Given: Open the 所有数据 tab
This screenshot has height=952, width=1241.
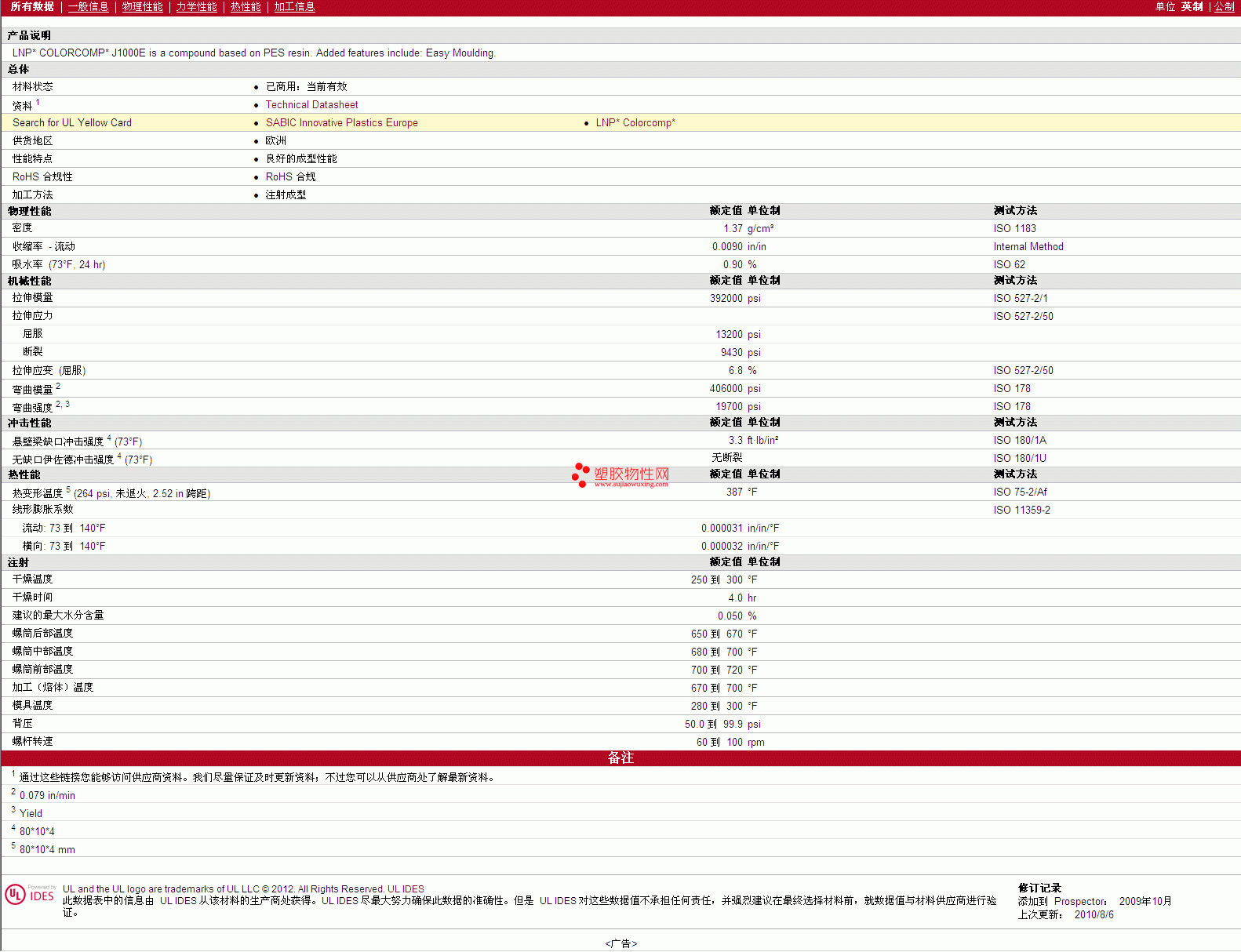Looking at the screenshot, I should pos(32,6).
